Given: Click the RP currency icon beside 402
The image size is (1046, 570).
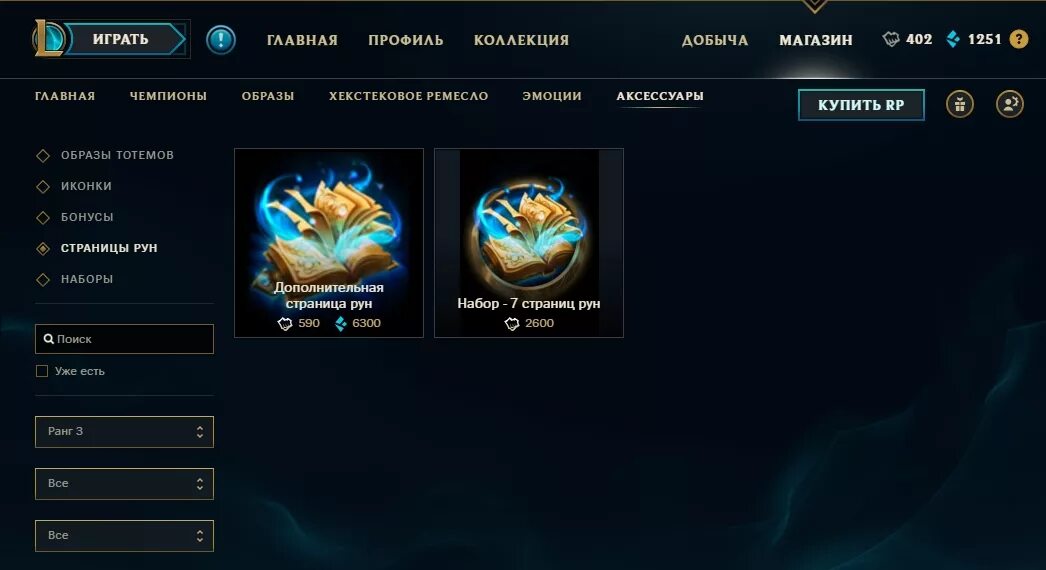Looking at the screenshot, I should (891, 39).
